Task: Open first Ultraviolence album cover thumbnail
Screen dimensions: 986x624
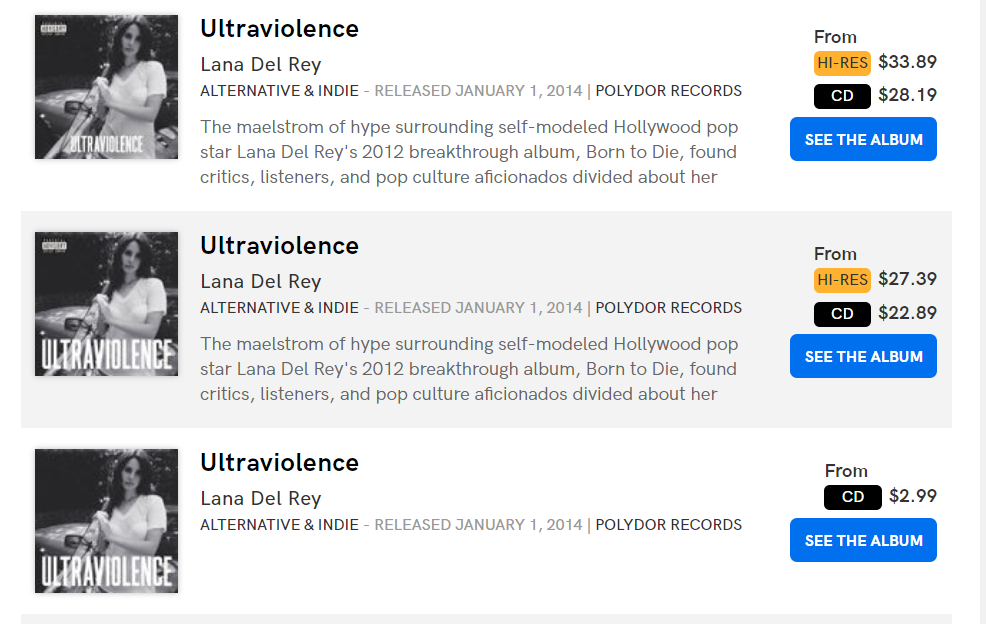Action: tap(106, 87)
